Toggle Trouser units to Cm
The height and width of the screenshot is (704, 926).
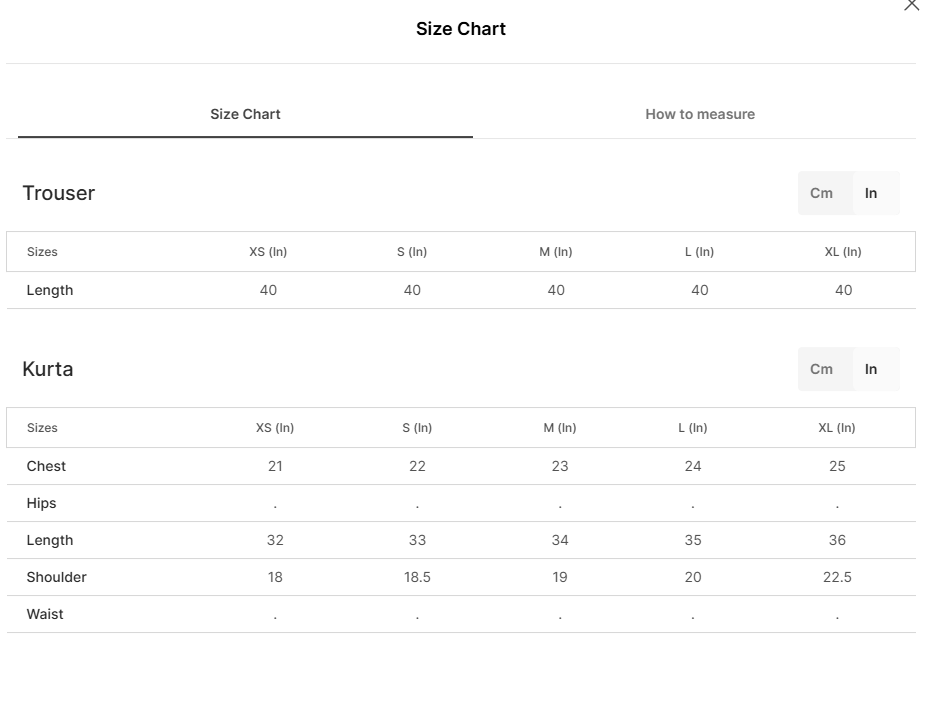click(821, 193)
